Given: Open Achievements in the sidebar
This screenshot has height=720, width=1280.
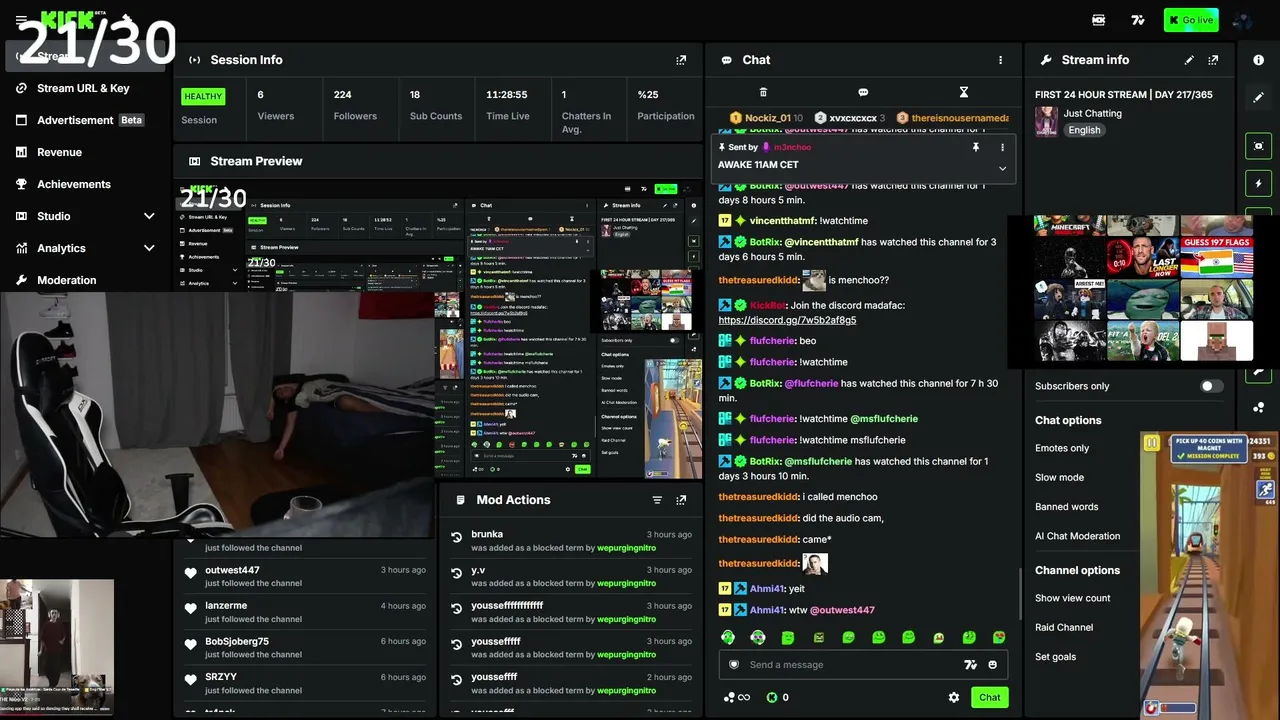Looking at the screenshot, I should pyautogui.click(x=83, y=184).
